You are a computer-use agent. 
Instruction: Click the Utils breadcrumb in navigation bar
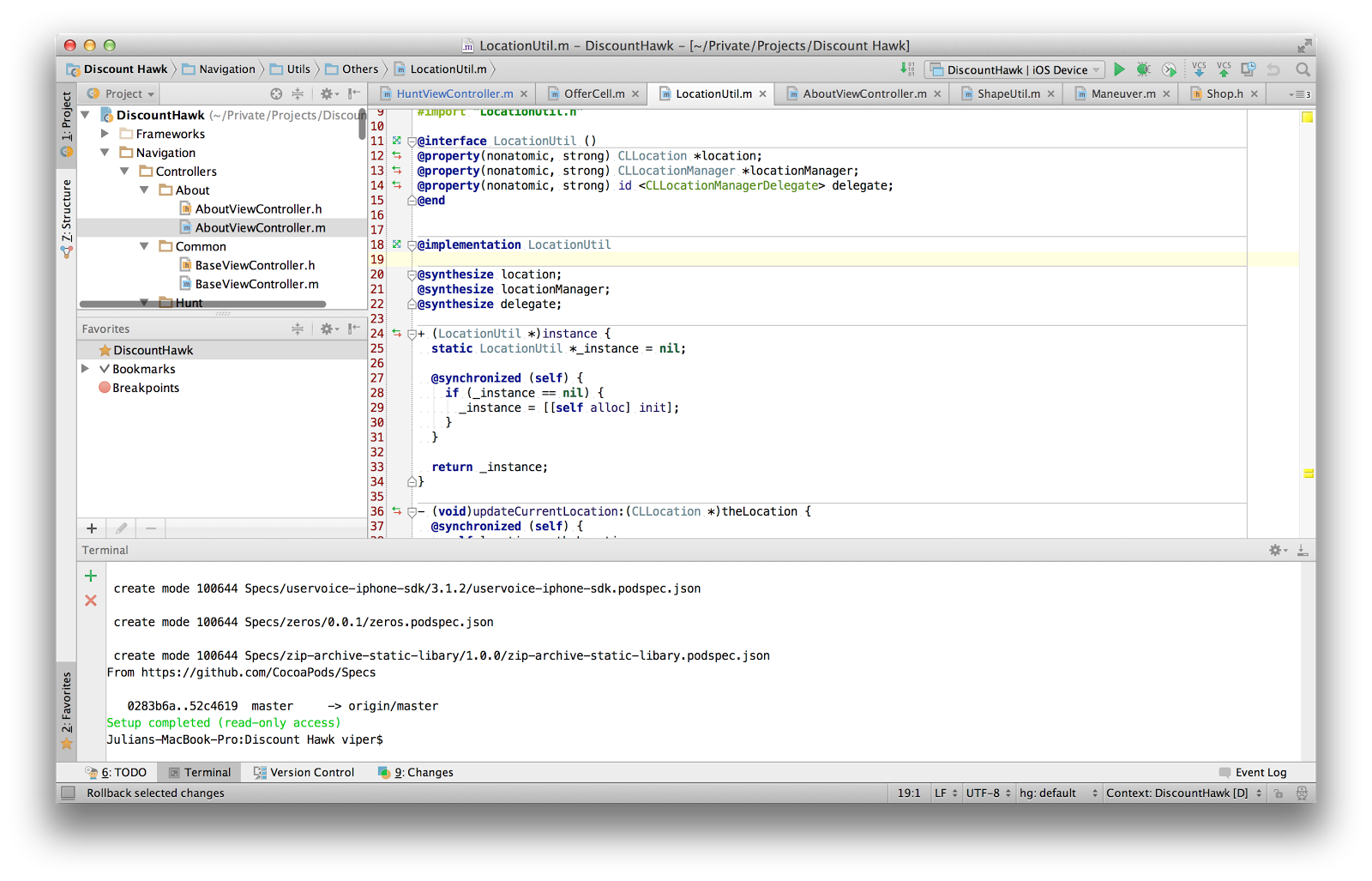[290, 69]
